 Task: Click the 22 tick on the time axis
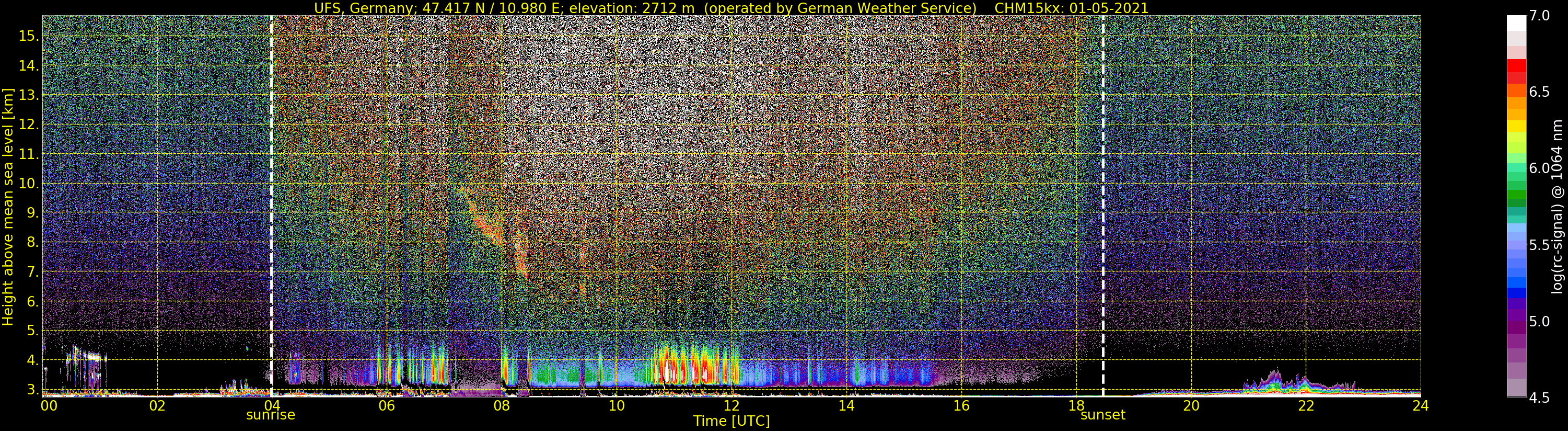click(x=1305, y=406)
